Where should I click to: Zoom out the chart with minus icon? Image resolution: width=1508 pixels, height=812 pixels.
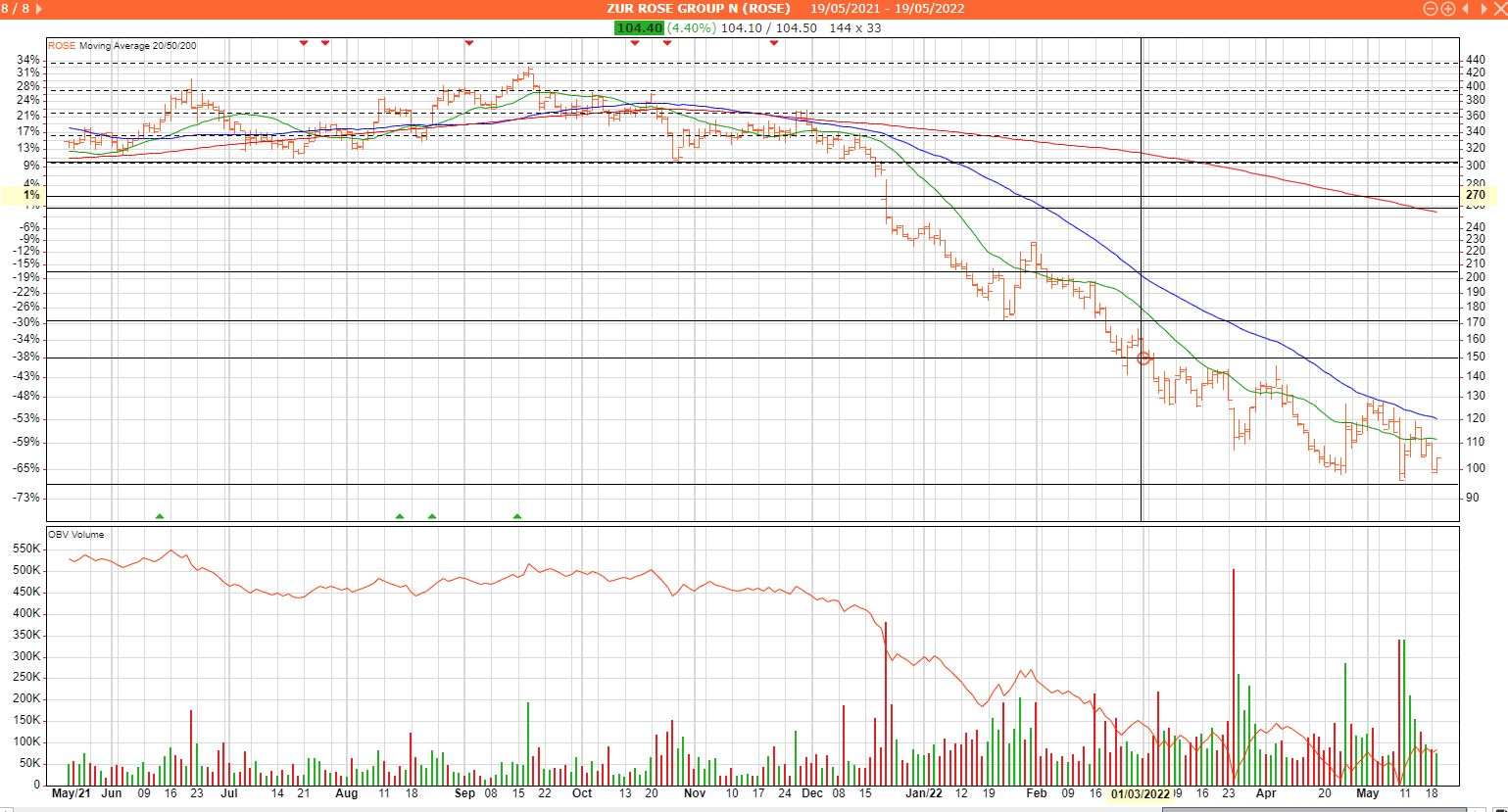click(1431, 9)
